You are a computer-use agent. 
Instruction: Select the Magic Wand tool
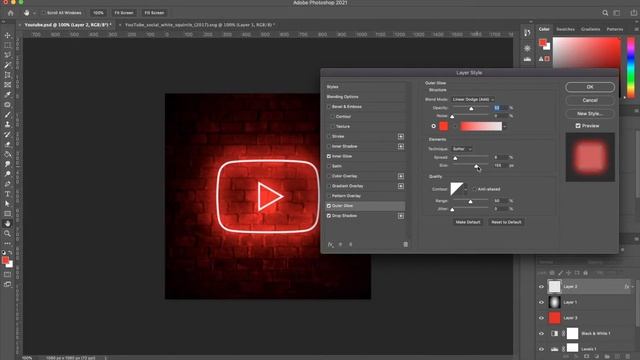[x=7, y=65]
